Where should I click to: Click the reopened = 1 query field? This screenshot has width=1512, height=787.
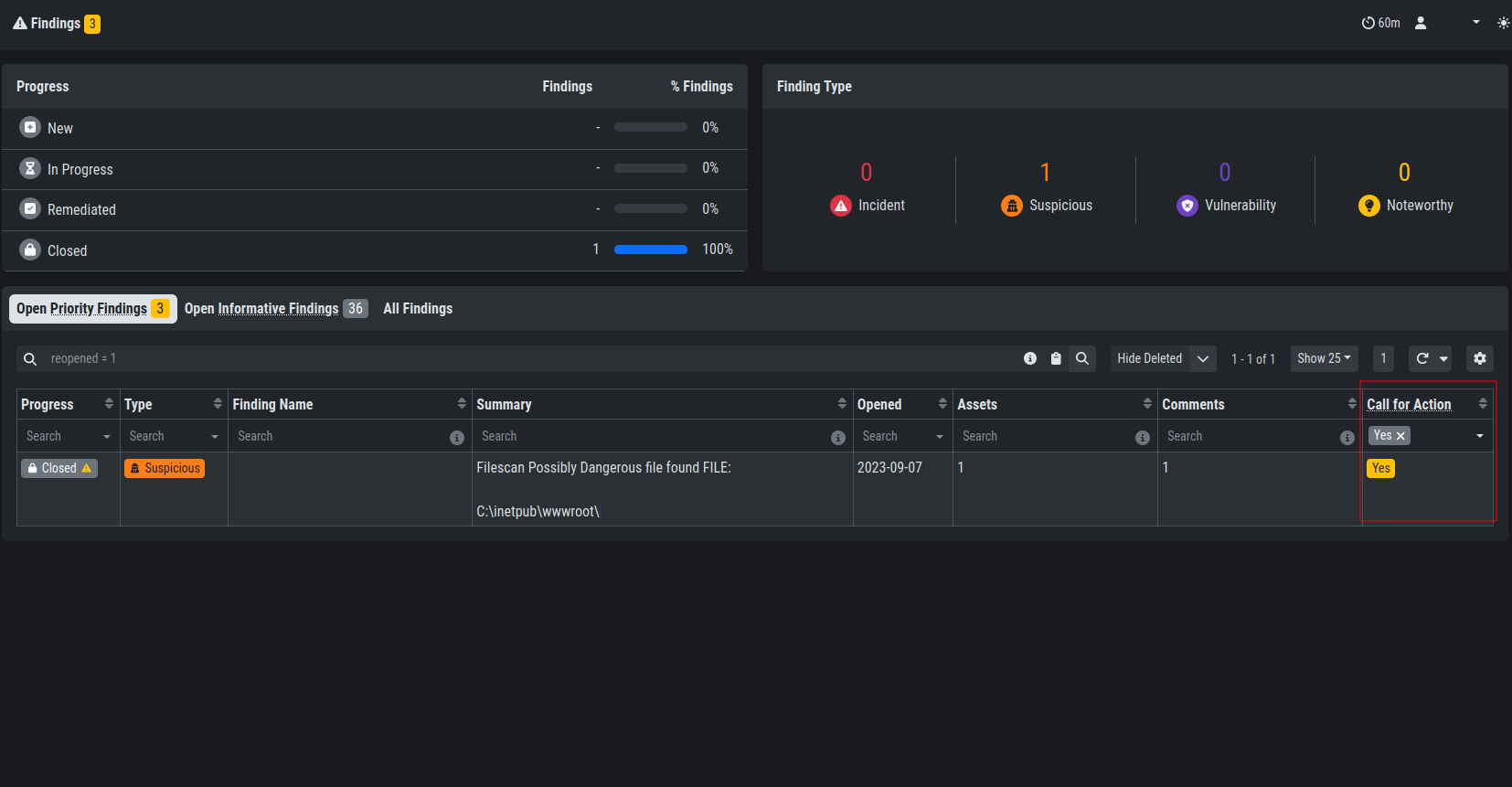[530, 358]
